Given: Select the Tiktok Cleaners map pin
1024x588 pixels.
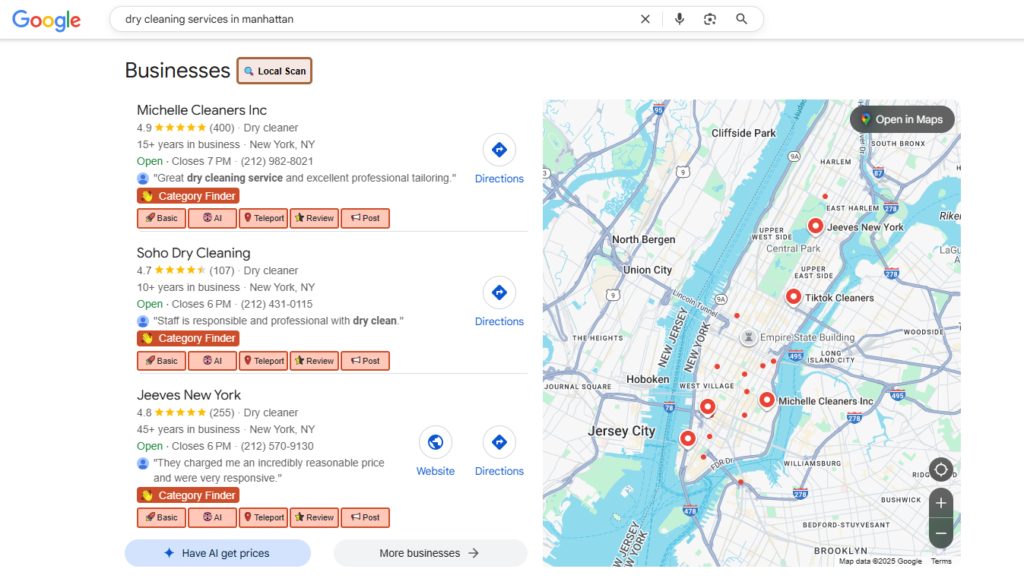Looking at the screenshot, I should coord(793,296).
